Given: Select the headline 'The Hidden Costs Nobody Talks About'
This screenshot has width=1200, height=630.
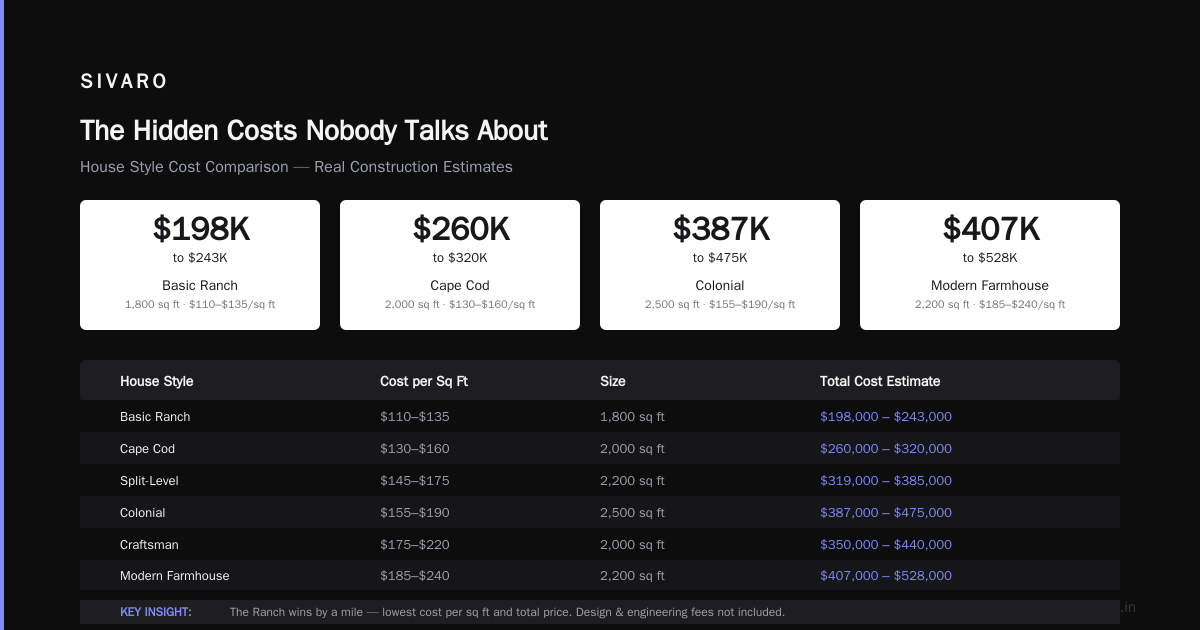Looking at the screenshot, I should [x=314, y=131].
